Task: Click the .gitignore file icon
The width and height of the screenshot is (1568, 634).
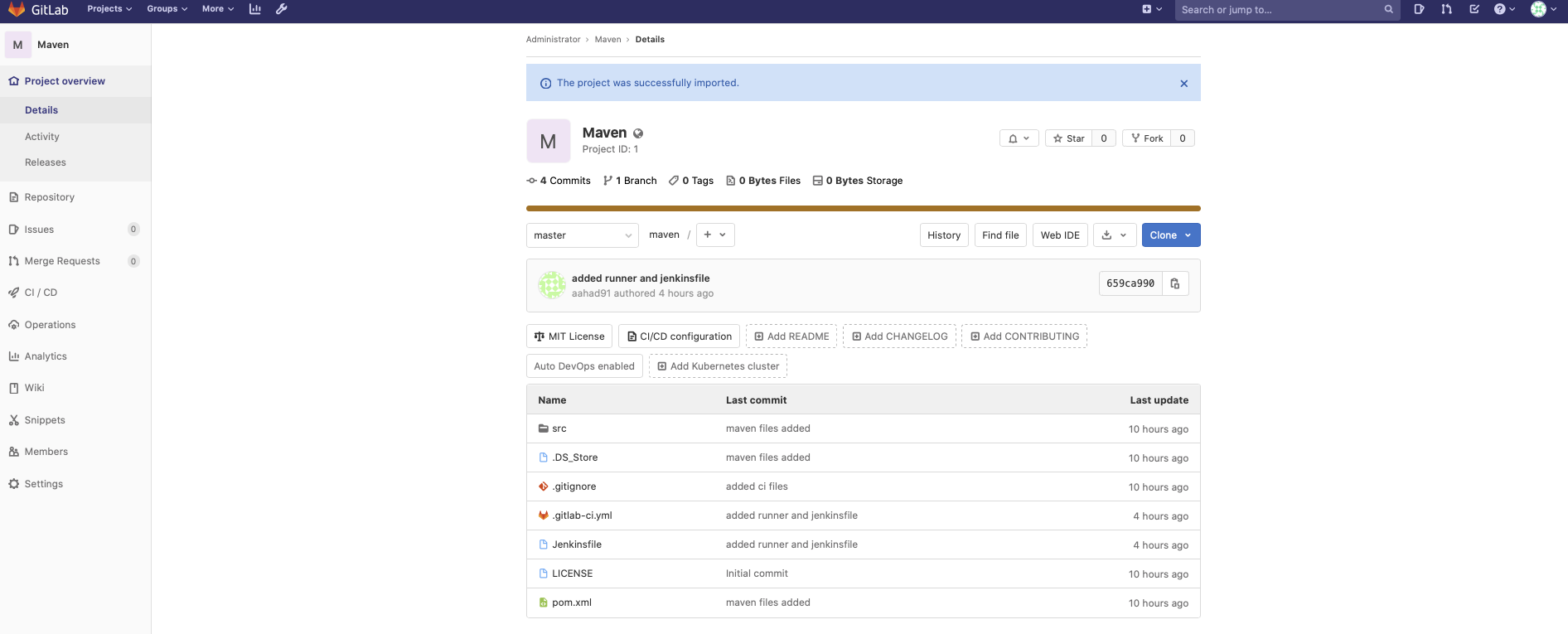Action: 544,486
